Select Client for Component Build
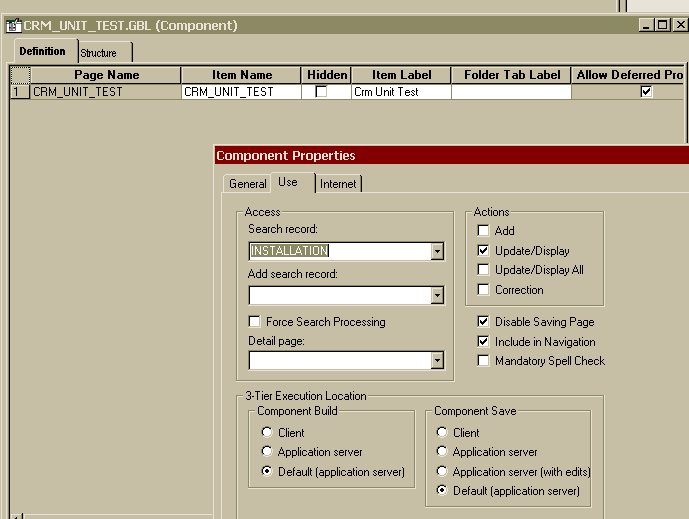The width and height of the screenshot is (689, 519). click(267, 432)
